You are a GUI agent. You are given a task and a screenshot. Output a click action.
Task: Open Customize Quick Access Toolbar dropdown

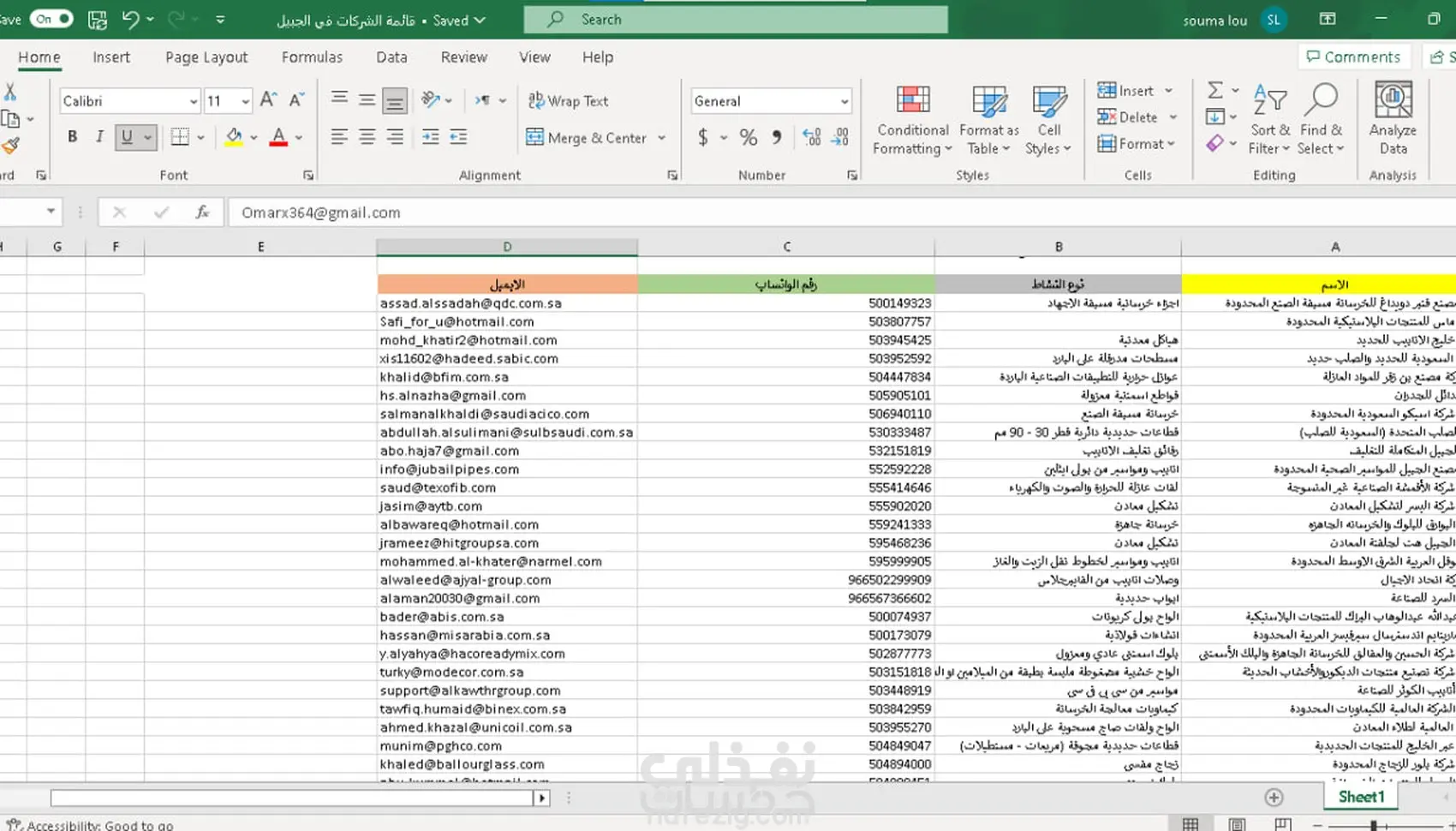[x=220, y=19]
